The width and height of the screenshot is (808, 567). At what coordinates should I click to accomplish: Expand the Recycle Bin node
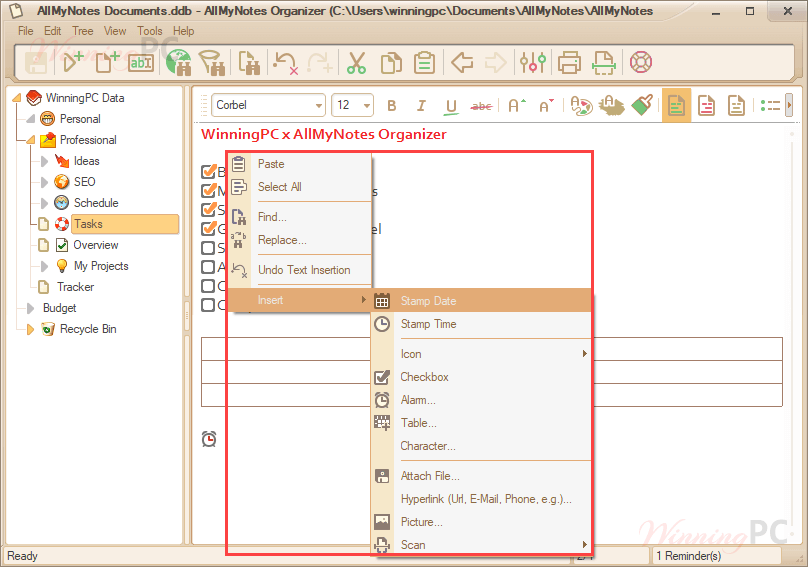[x=30, y=329]
